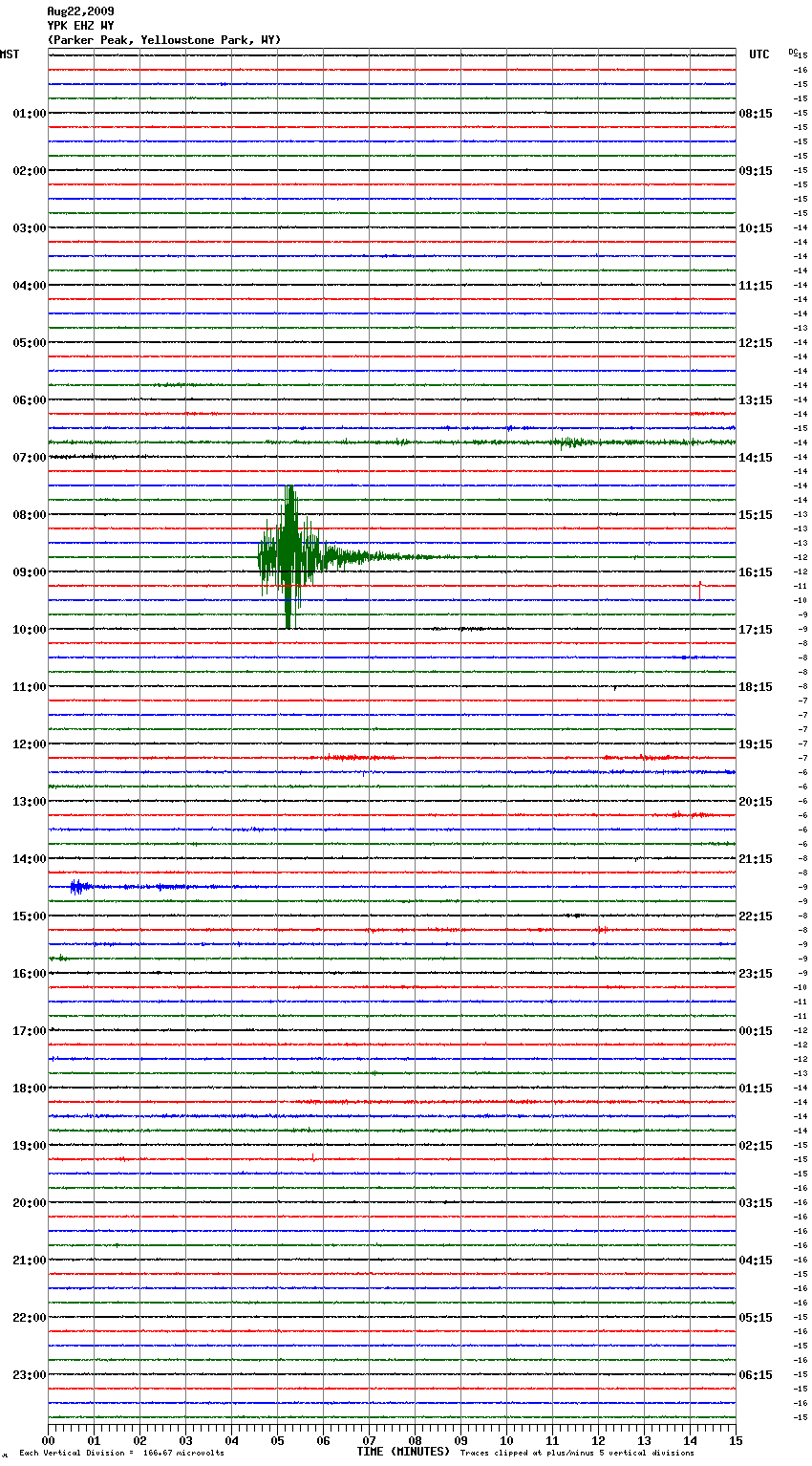Click the 12:15 UTC time label
The height and width of the screenshot is (1466, 812).
click(x=756, y=343)
